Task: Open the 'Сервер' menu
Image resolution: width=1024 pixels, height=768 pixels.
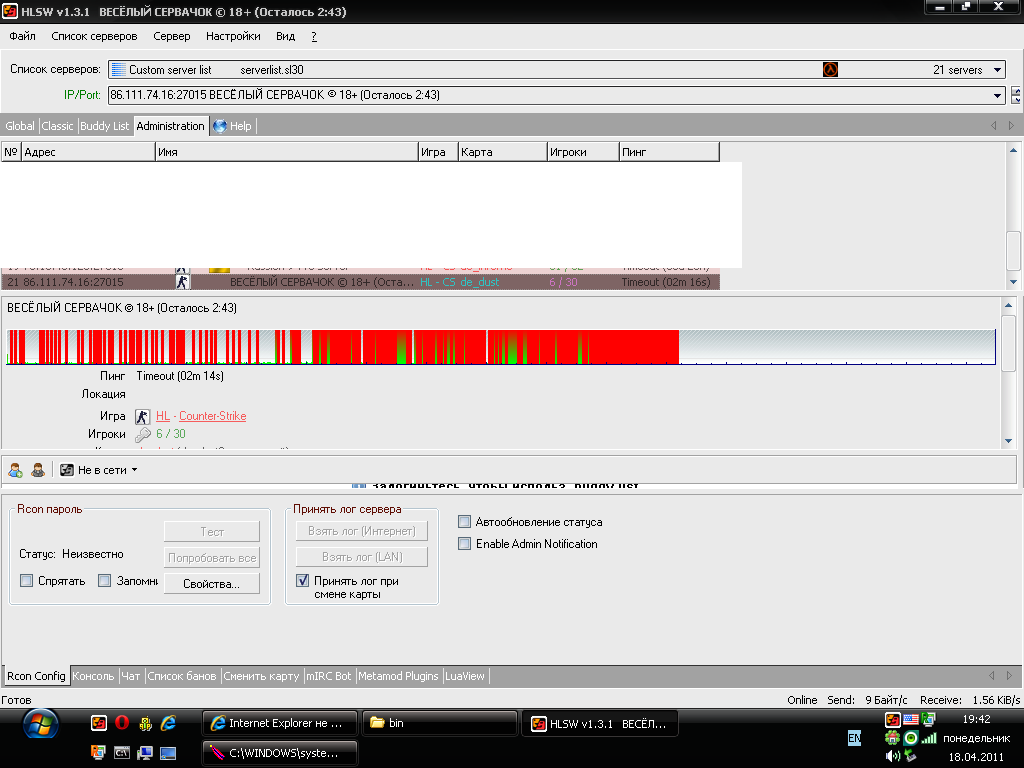Action: (x=172, y=36)
